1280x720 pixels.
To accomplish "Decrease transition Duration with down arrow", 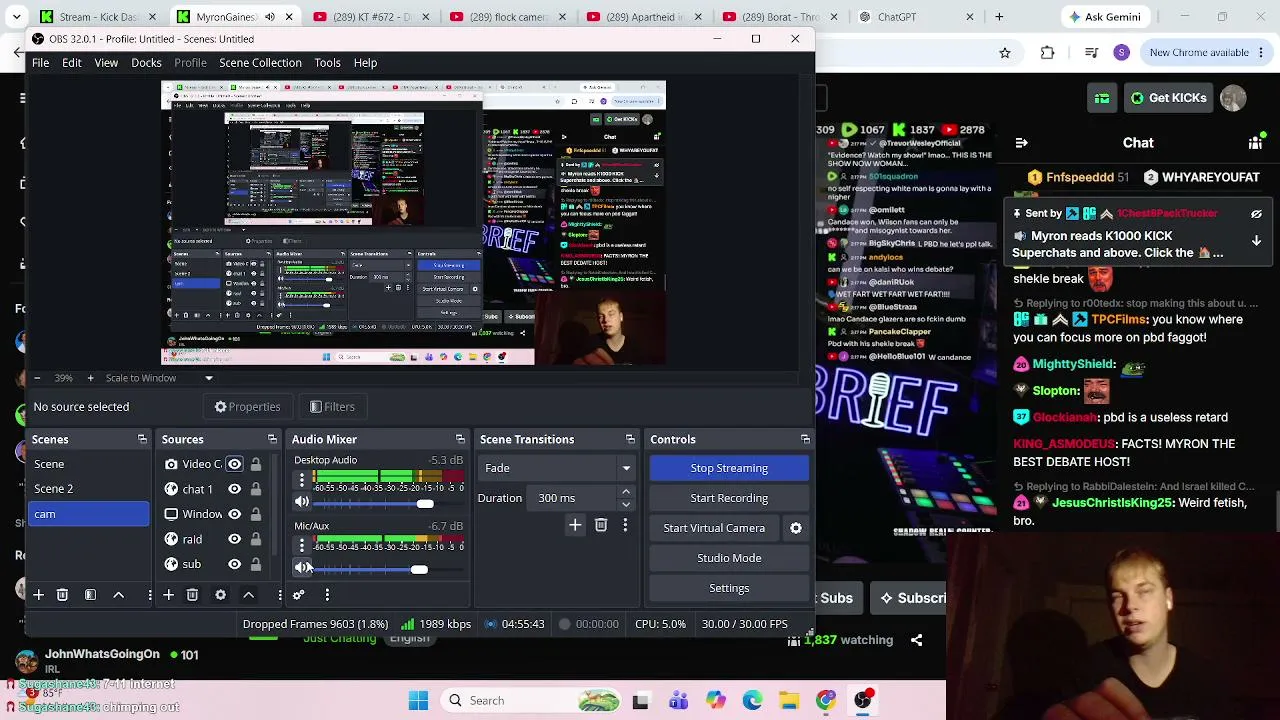I will 626,504.
